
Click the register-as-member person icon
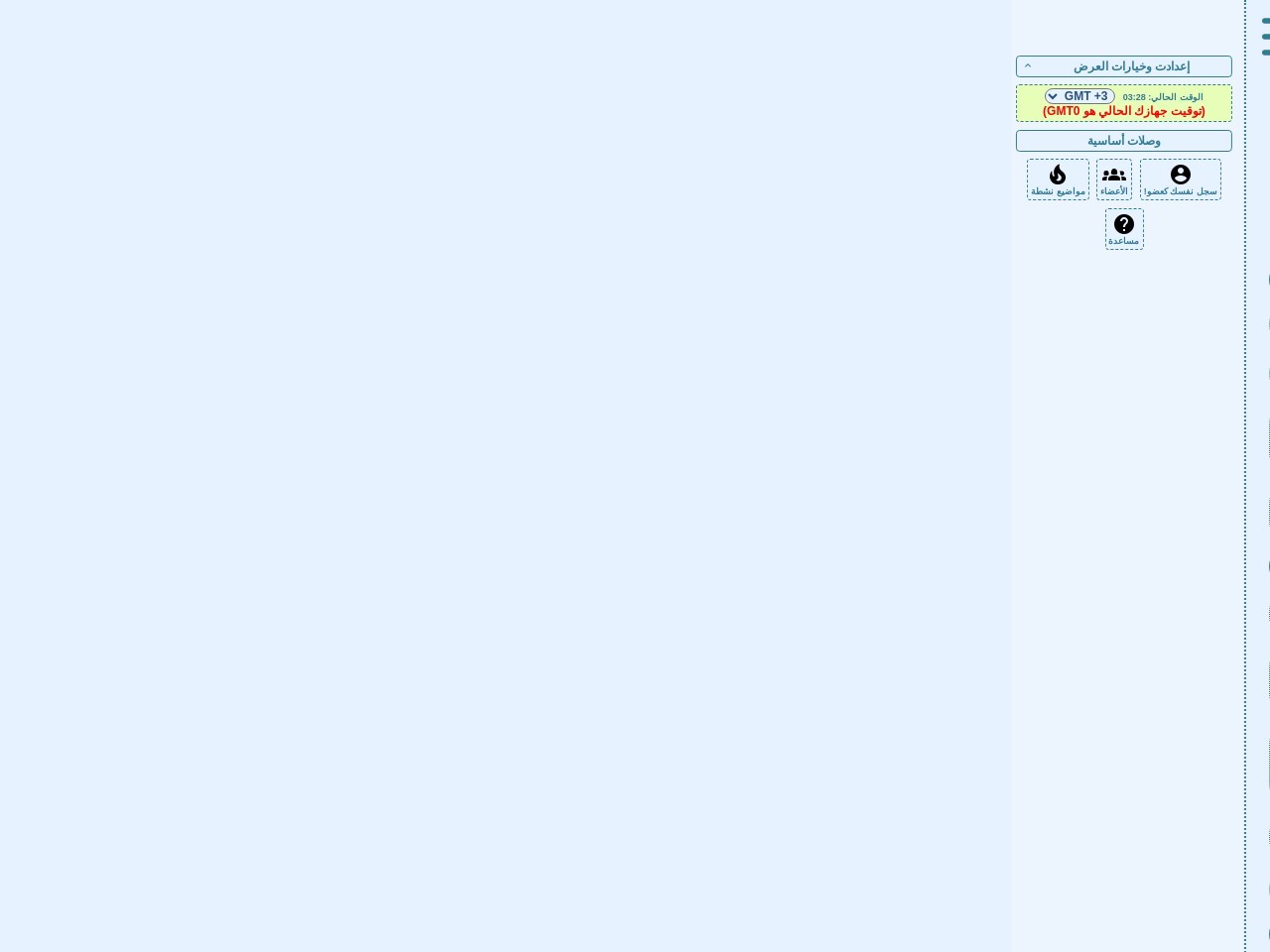click(x=1180, y=175)
